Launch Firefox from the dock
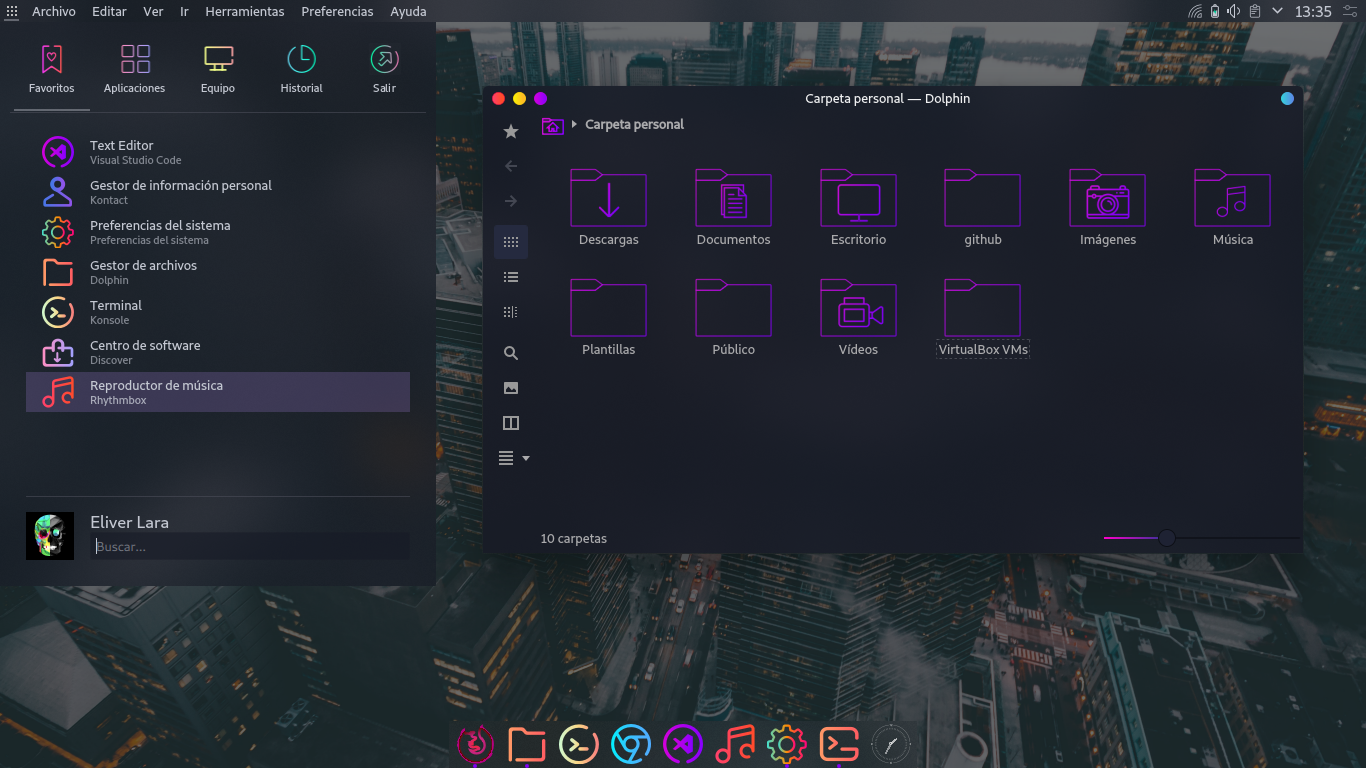Screen dimensions: 1366x768 point(475,744)
